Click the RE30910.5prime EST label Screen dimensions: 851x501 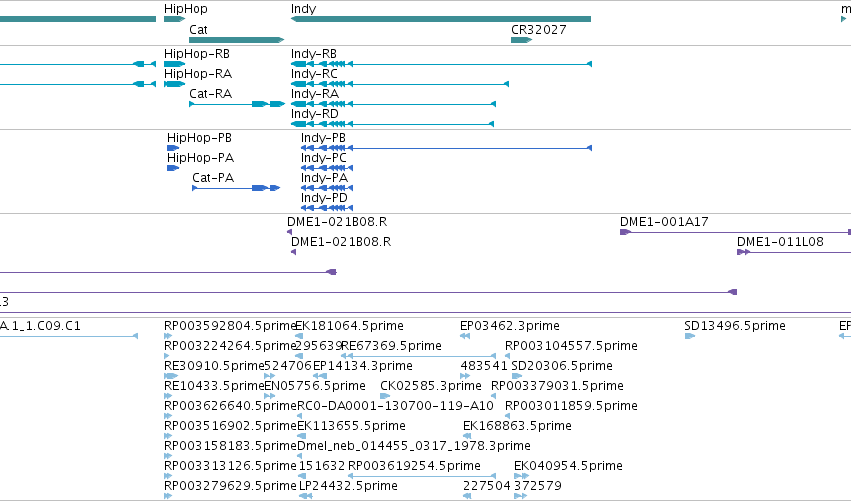point(214,366)
